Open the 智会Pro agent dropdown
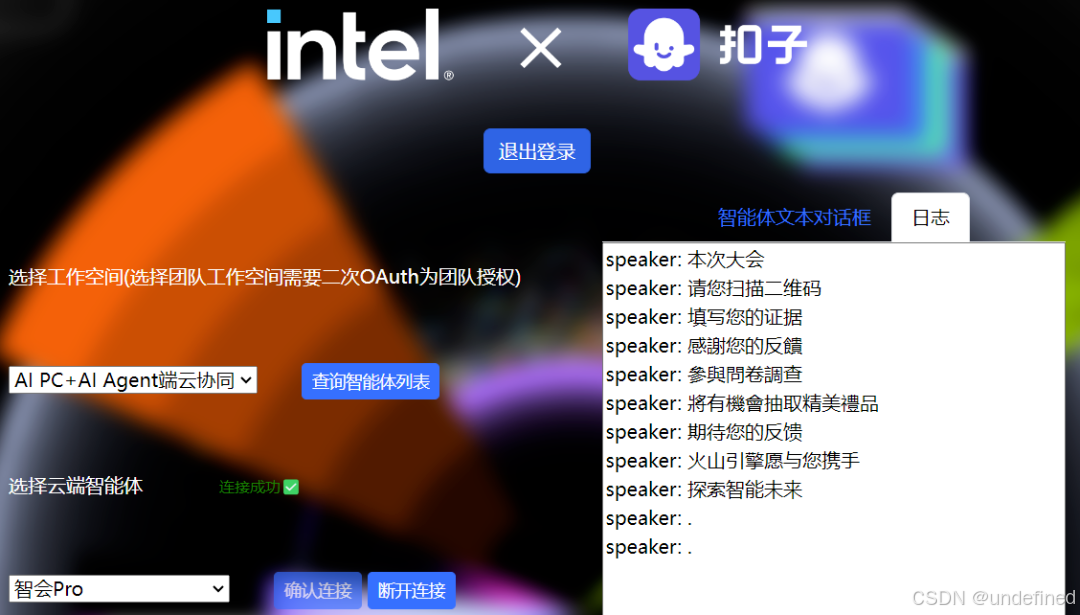 tap(119, 589)
